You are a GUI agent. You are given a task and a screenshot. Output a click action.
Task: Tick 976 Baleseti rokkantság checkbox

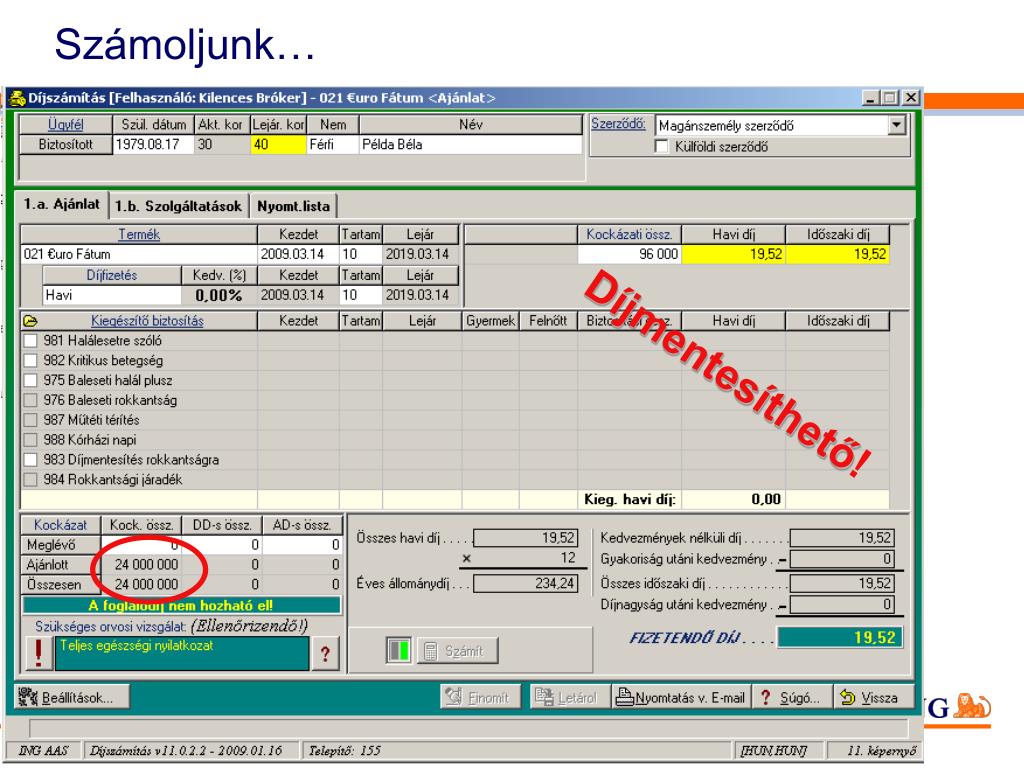pos(30,400)
